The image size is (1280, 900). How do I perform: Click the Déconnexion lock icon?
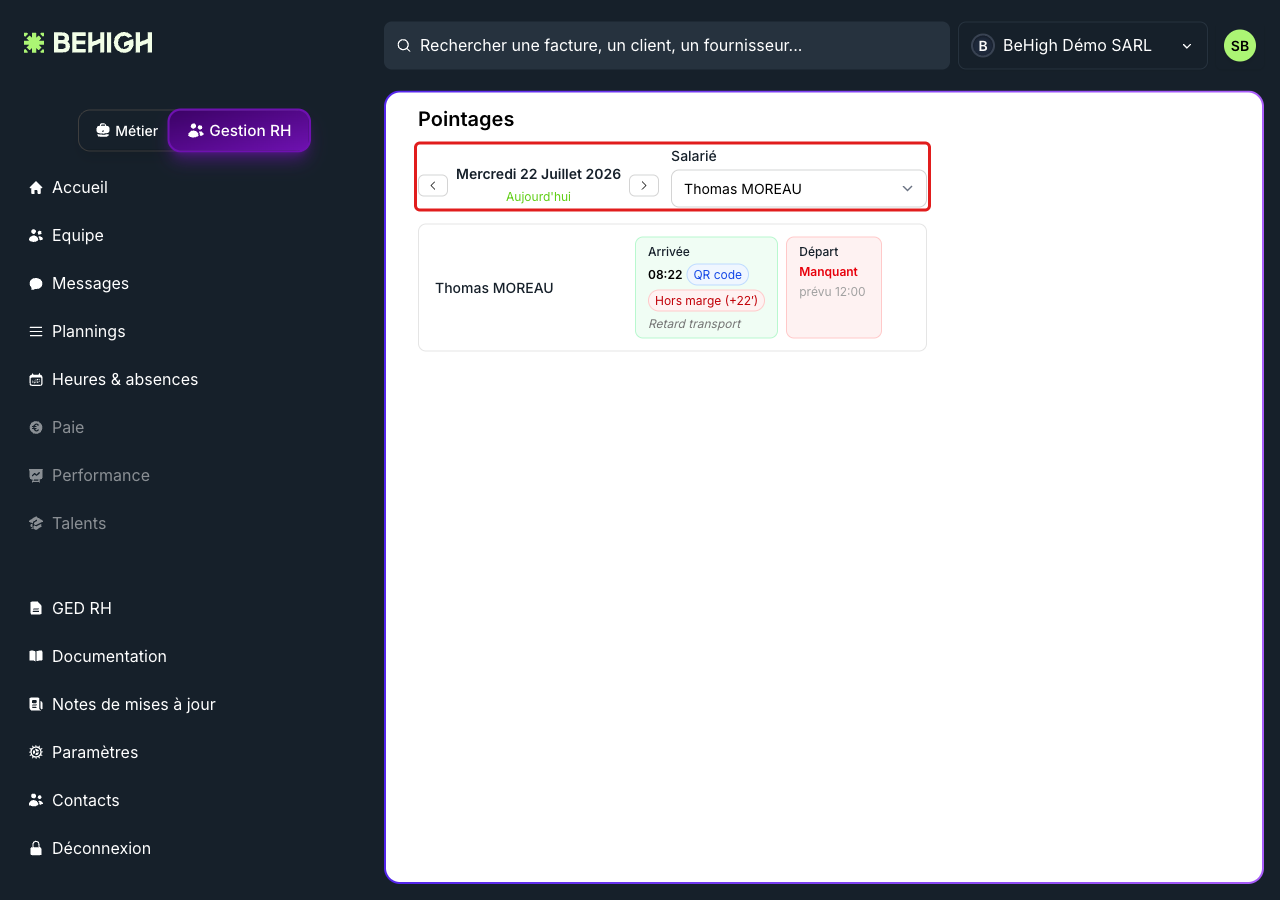point(36,849)
